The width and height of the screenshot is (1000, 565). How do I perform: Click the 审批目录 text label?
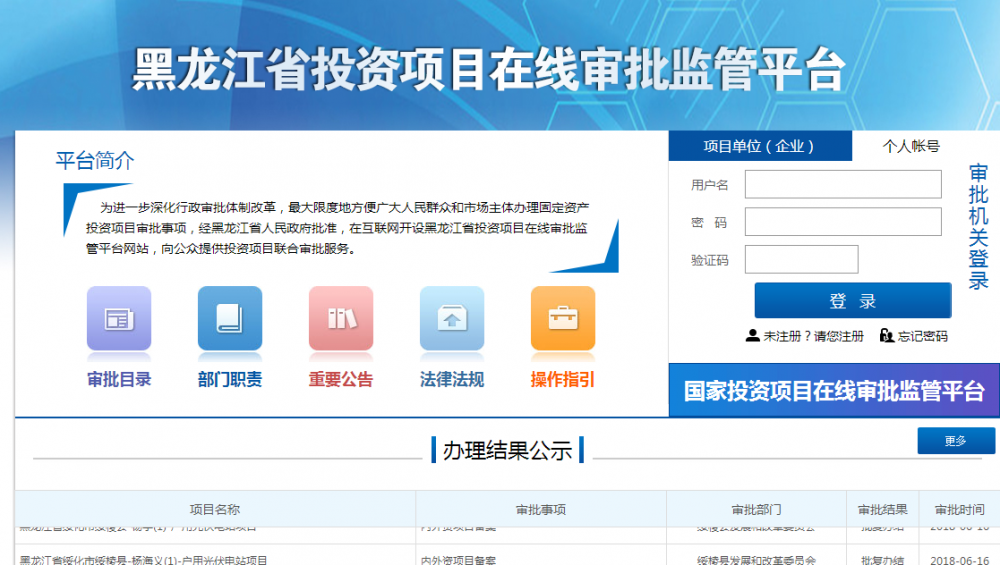119,379
